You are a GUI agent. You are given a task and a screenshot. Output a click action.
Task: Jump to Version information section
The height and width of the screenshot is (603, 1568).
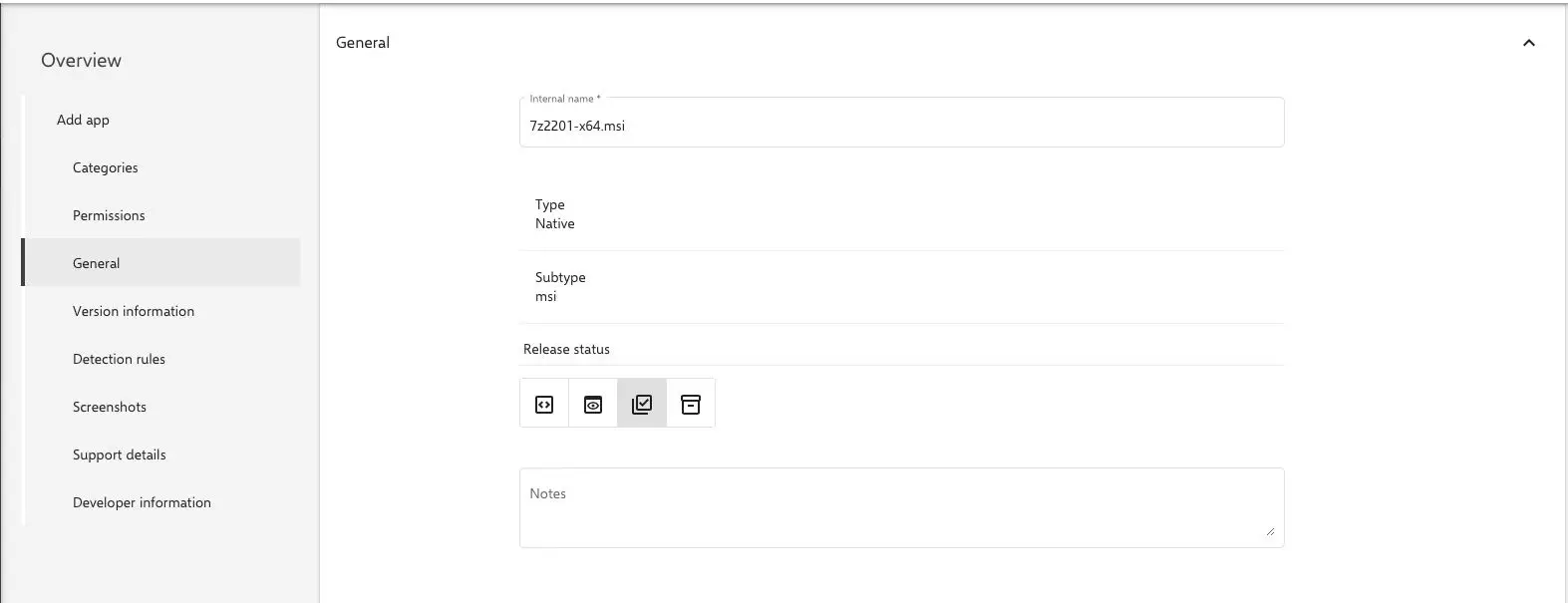(x=134, y=311)
